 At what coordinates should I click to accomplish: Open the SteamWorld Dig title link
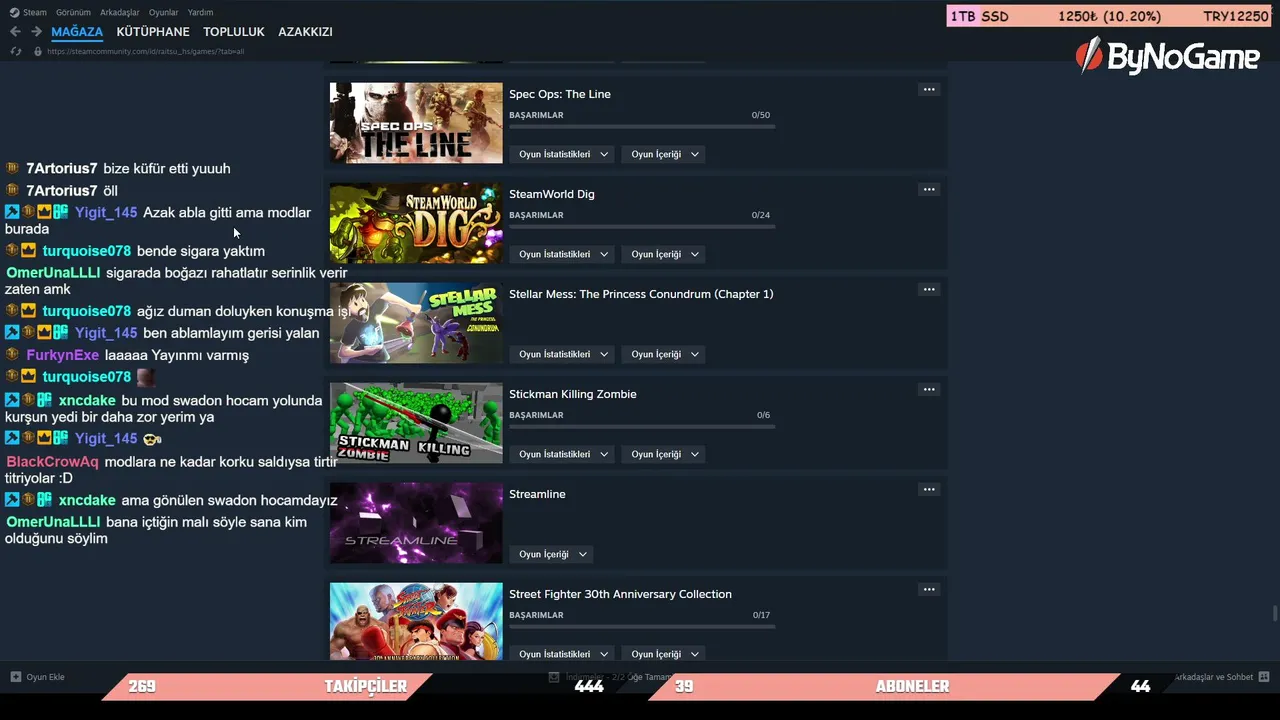pyautogui.click(x=552, y=194)
